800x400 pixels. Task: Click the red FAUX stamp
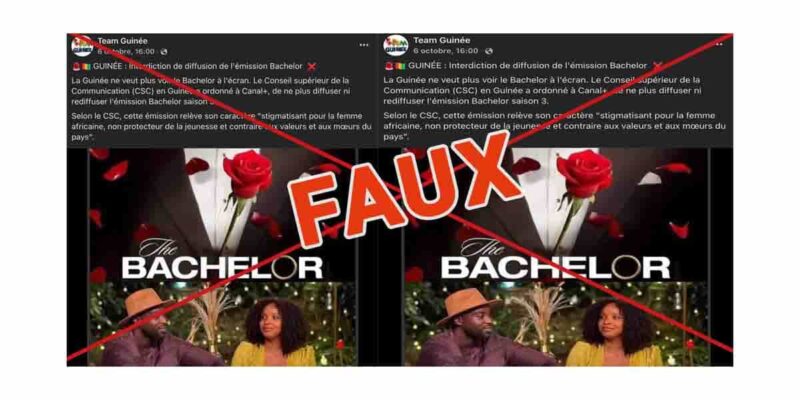(405, 189)
